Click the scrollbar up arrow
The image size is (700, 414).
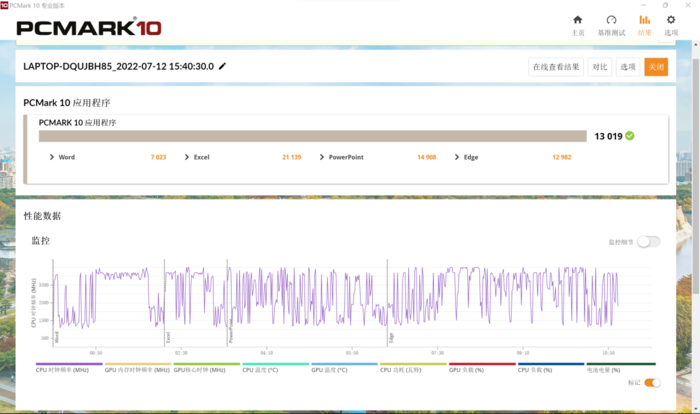(696, 45)
